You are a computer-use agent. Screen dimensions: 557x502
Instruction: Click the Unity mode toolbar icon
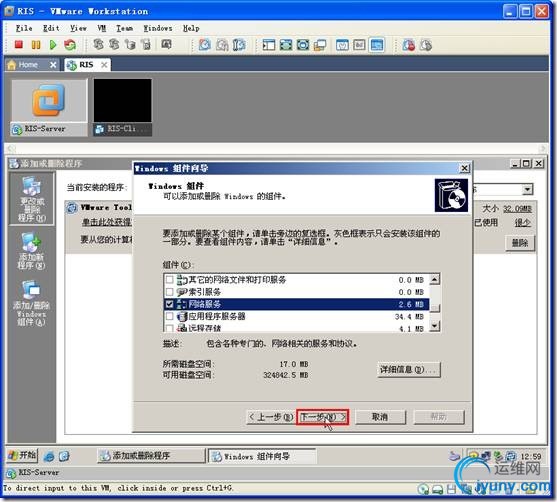[x=320, y=45]
